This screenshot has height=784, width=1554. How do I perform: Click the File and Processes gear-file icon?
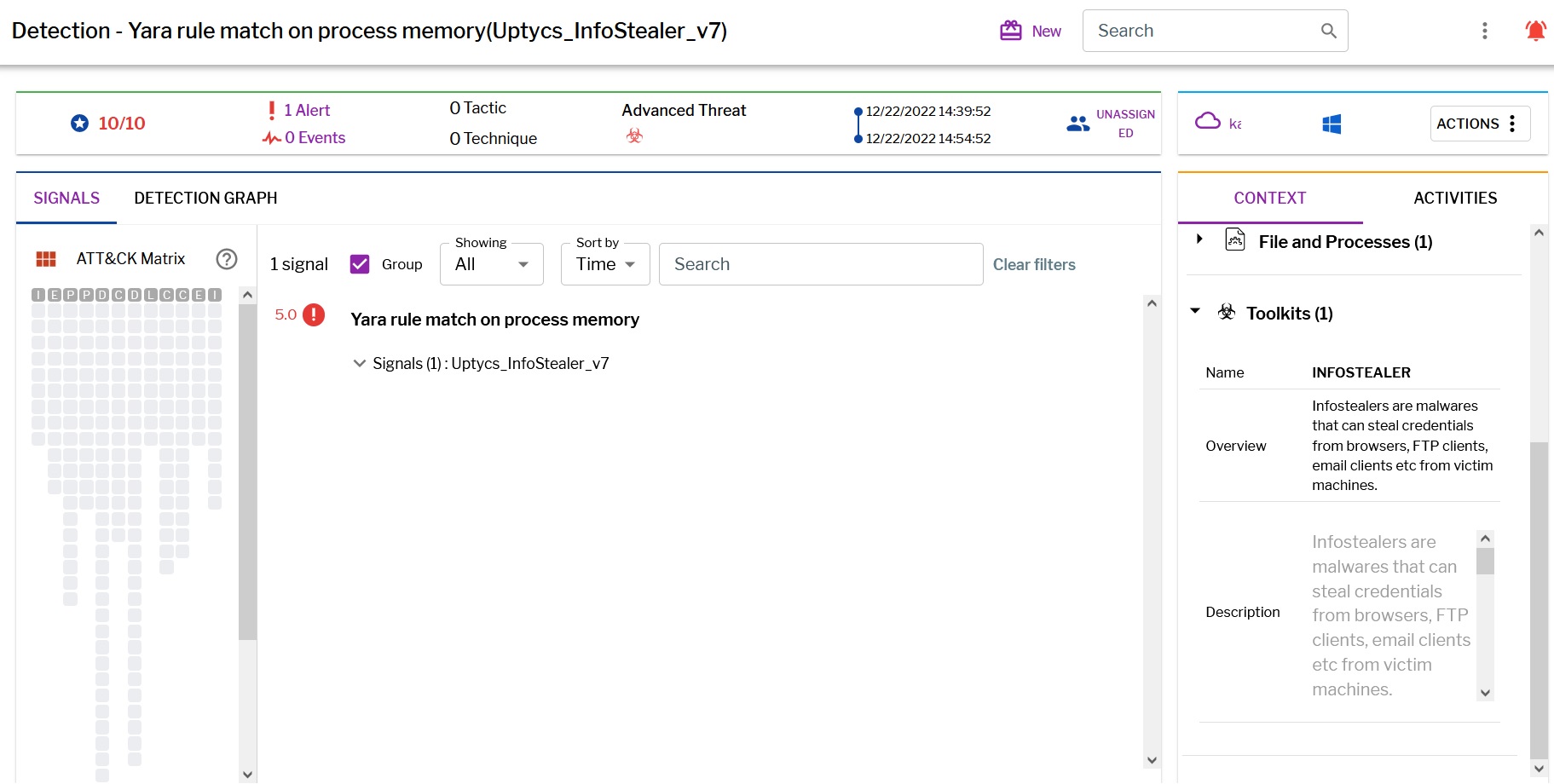point(1233,240)
